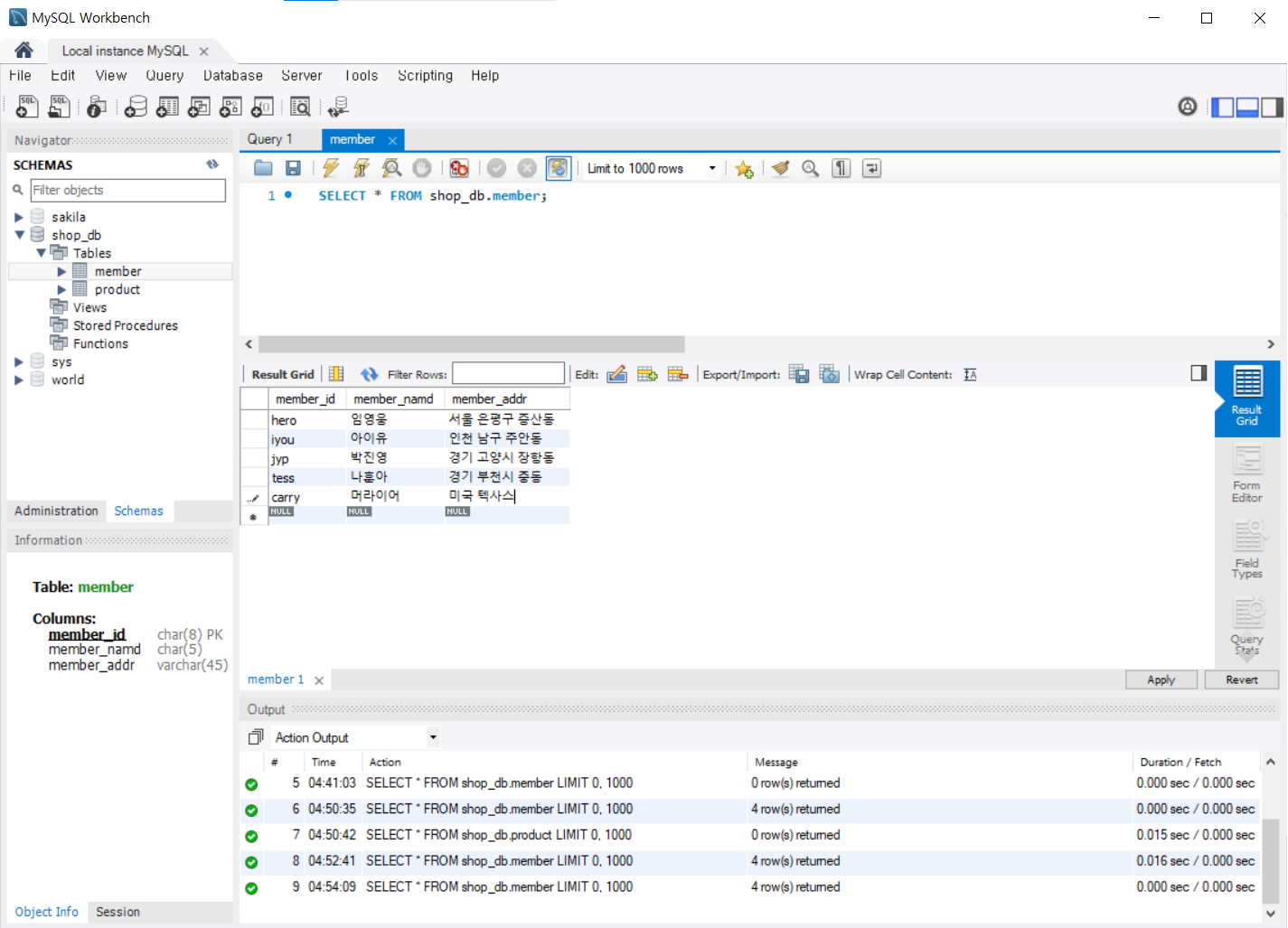Screen dimensions: 1288x928
Task: Collapse shop_db schema tree node
Action: [x=18, y=235]
